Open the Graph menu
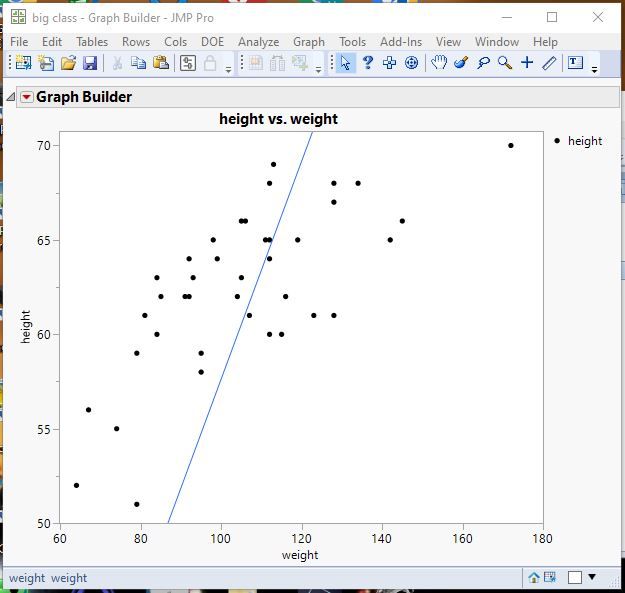The image size is (625, 593). [x=309, y=42]
